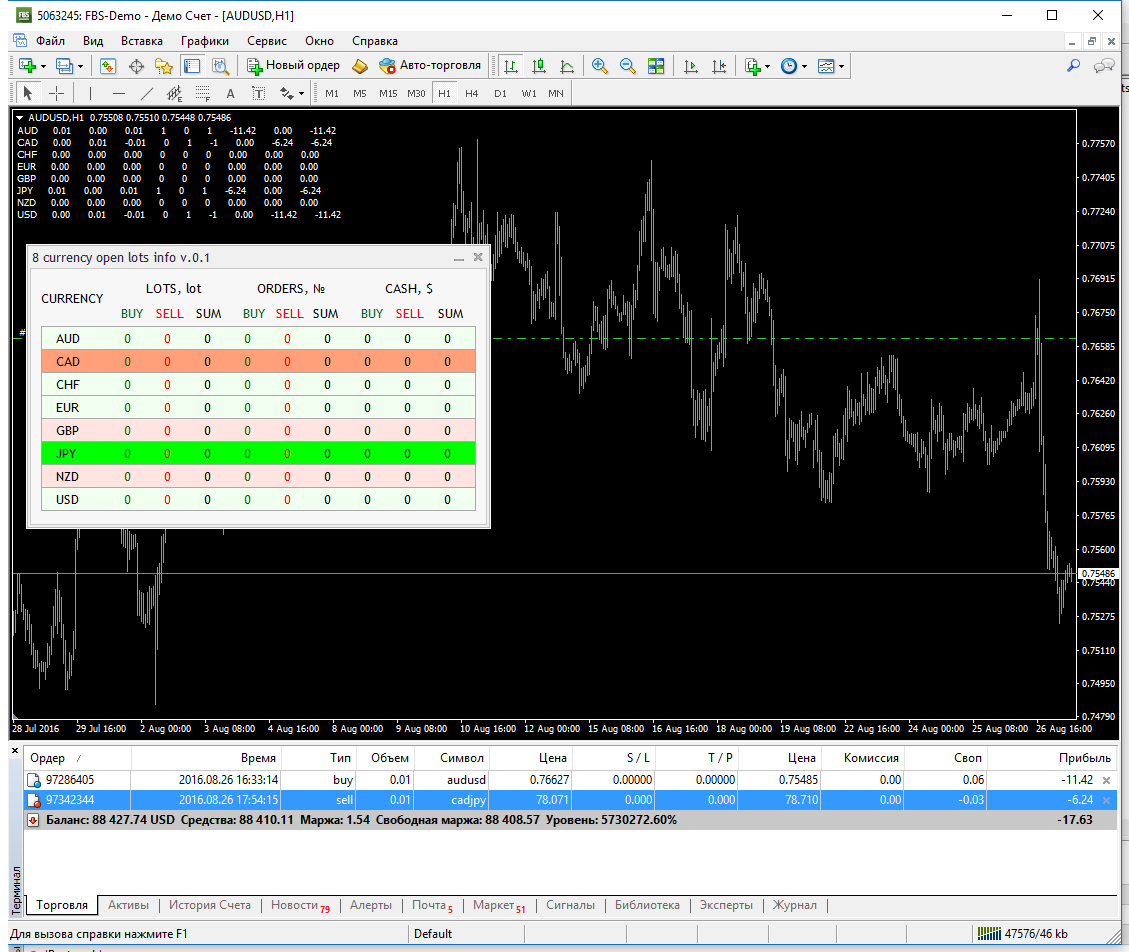1129x952 pixels.
Task: Expand the New Chart dropdown arrow
Action: 43,66
